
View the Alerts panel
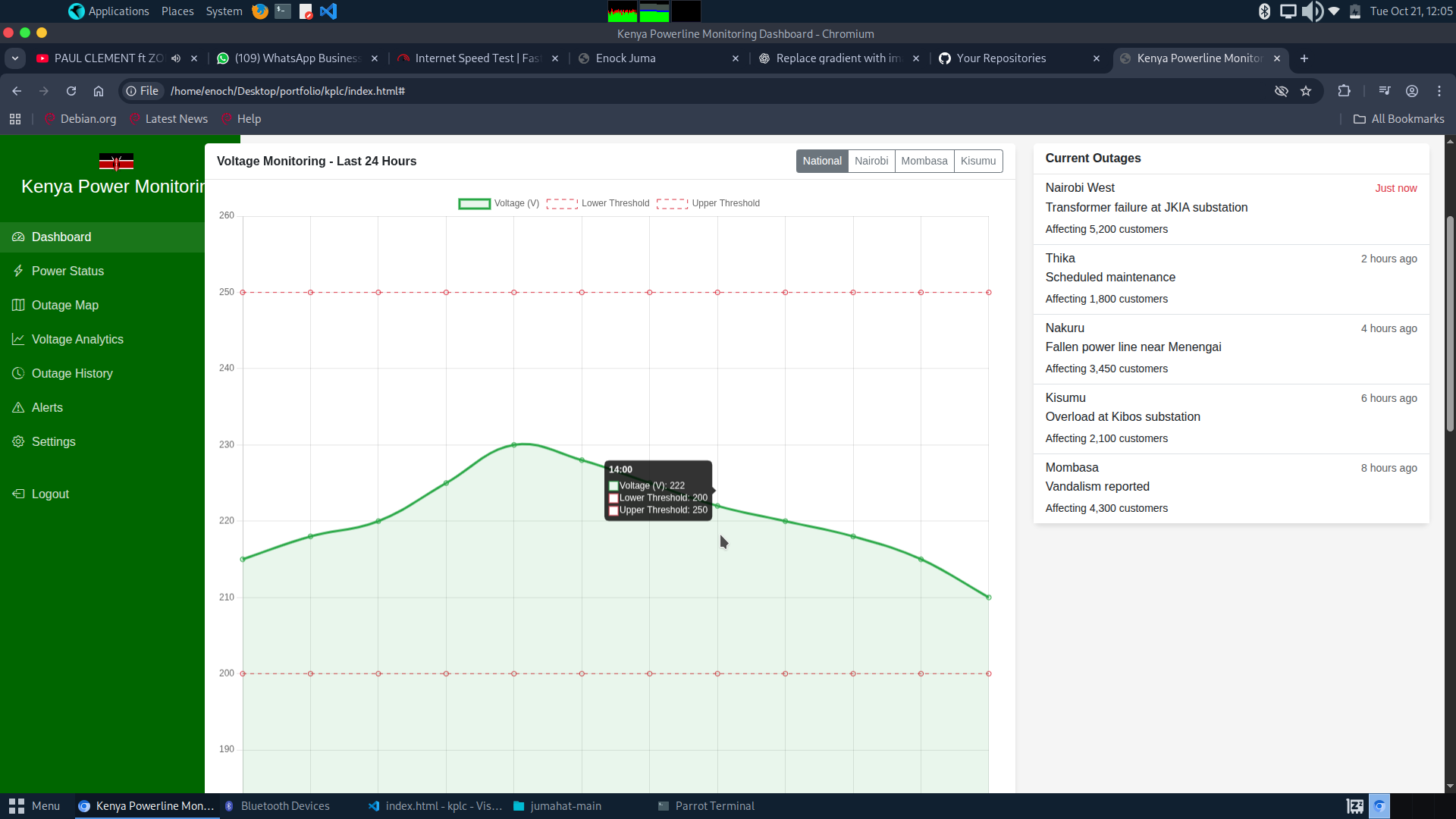[47, 407]
